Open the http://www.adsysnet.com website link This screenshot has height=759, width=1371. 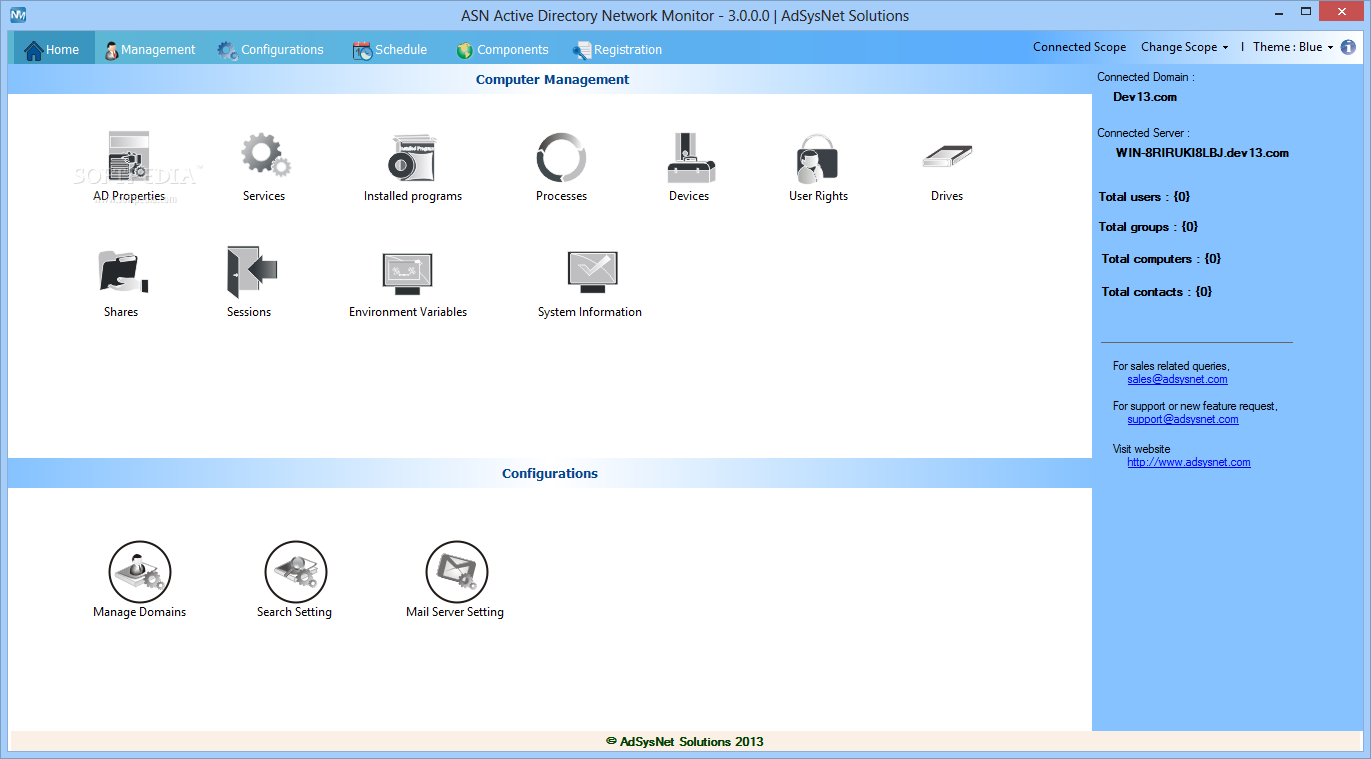pos(1189,463)
